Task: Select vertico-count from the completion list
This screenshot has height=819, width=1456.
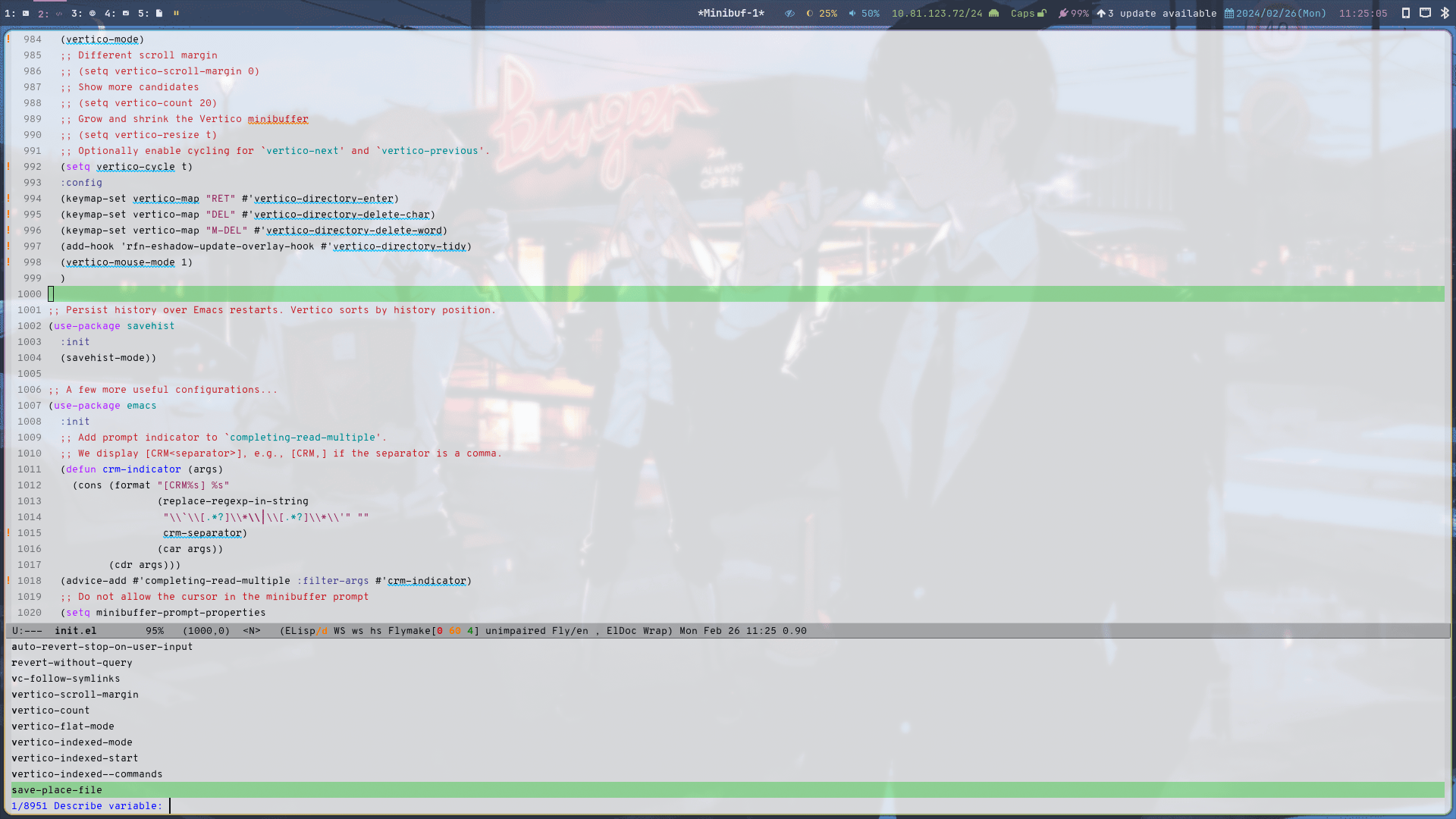Action: pos(50,710)
